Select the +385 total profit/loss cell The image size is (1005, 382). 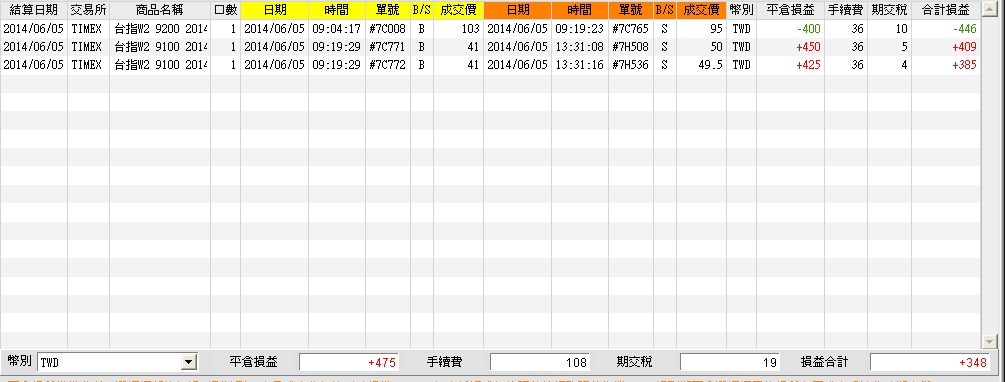coord(945,65)
